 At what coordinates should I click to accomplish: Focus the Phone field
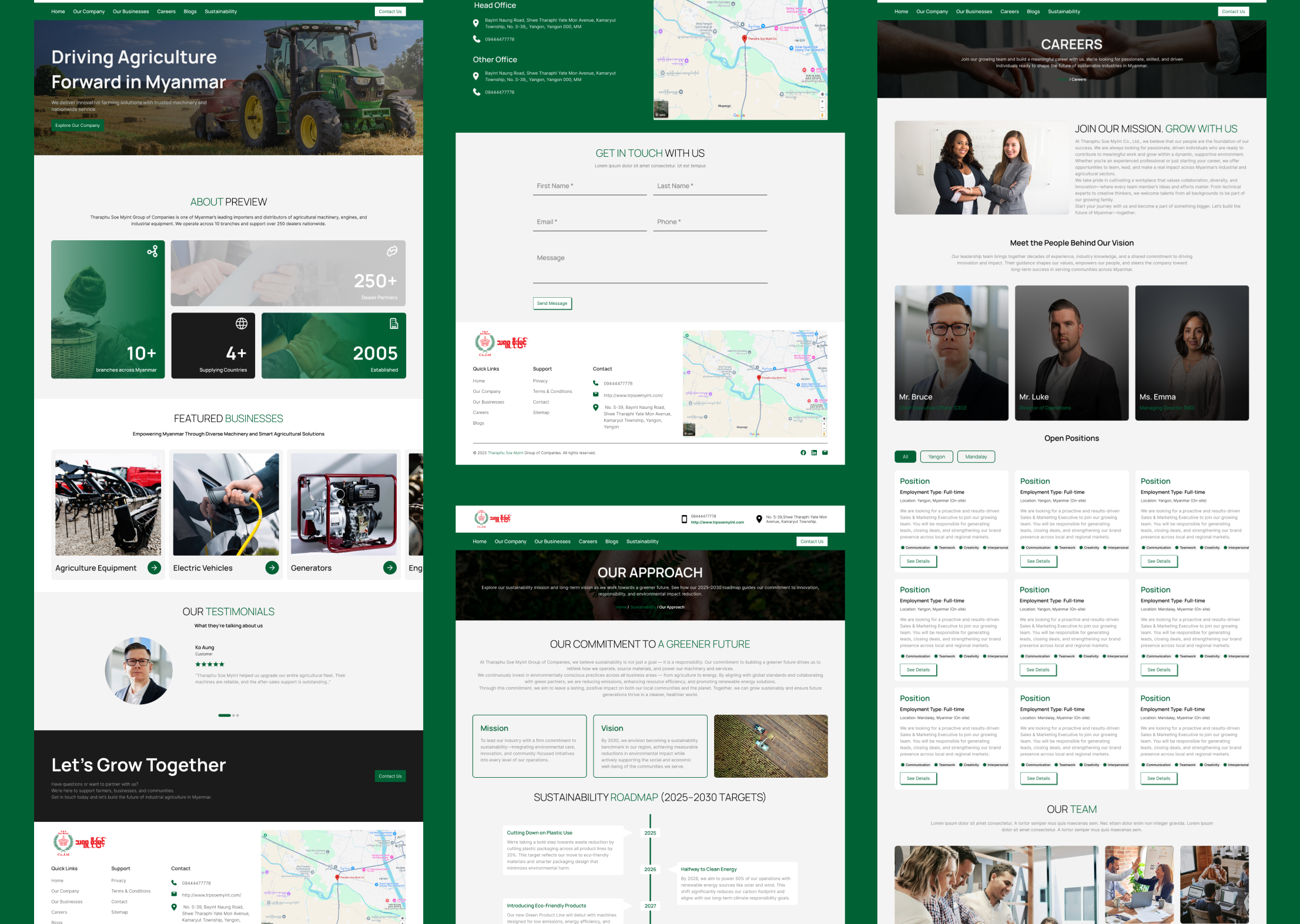click(x=711, y=222)
